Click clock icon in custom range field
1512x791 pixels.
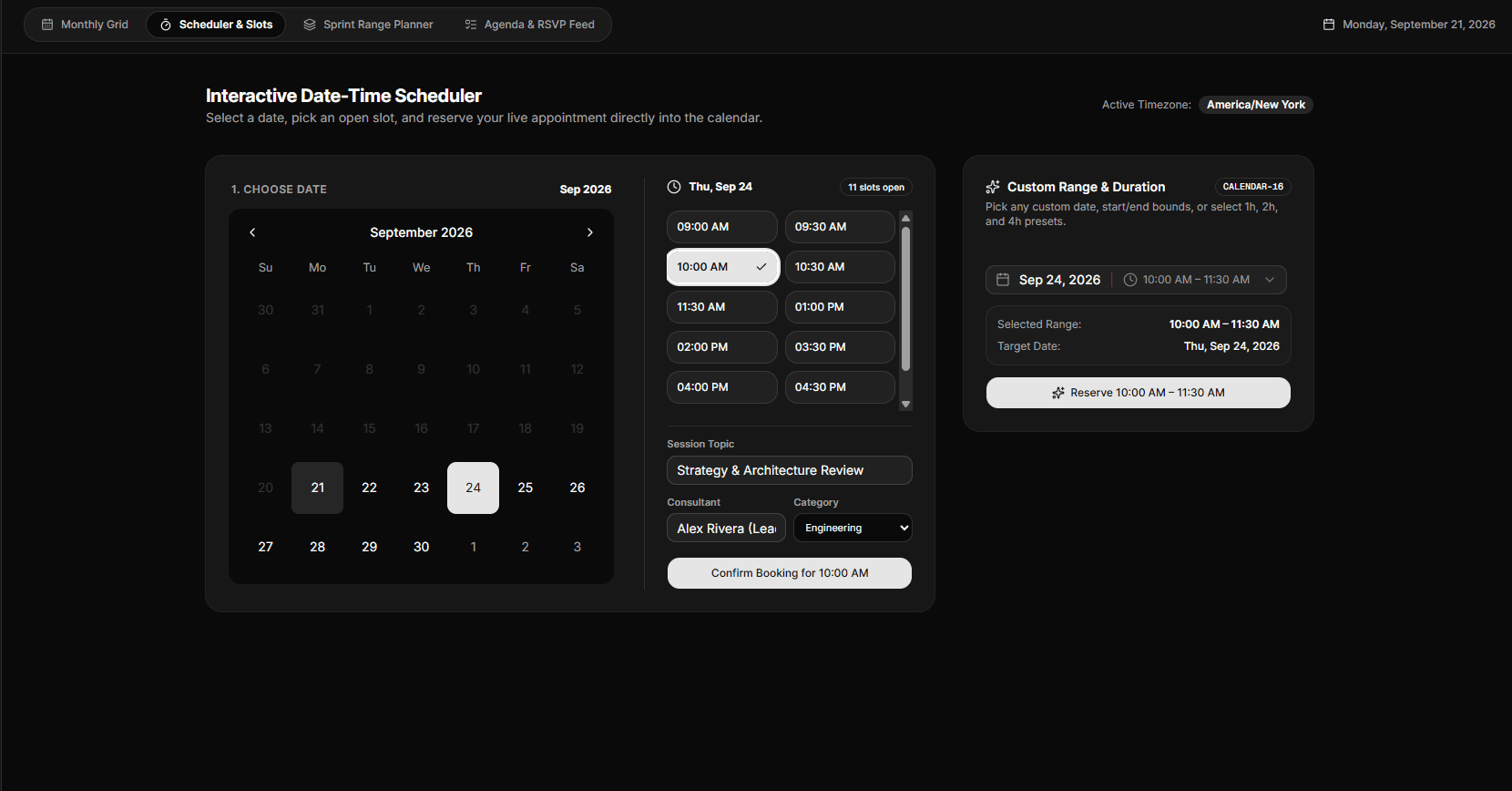click(1130, 280)
